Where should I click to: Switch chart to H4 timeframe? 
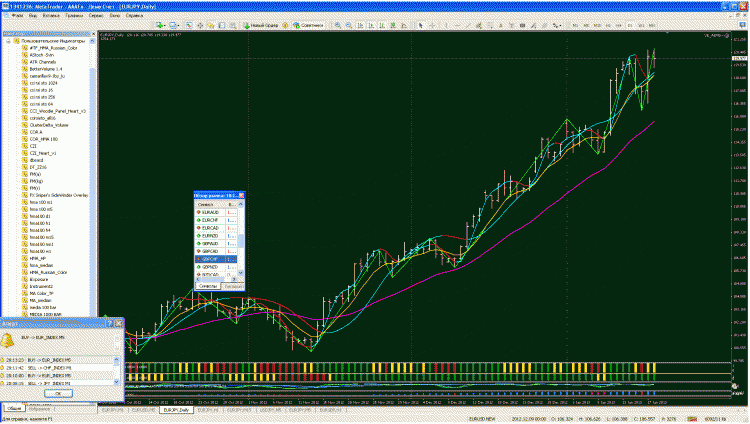click(618, 25)
